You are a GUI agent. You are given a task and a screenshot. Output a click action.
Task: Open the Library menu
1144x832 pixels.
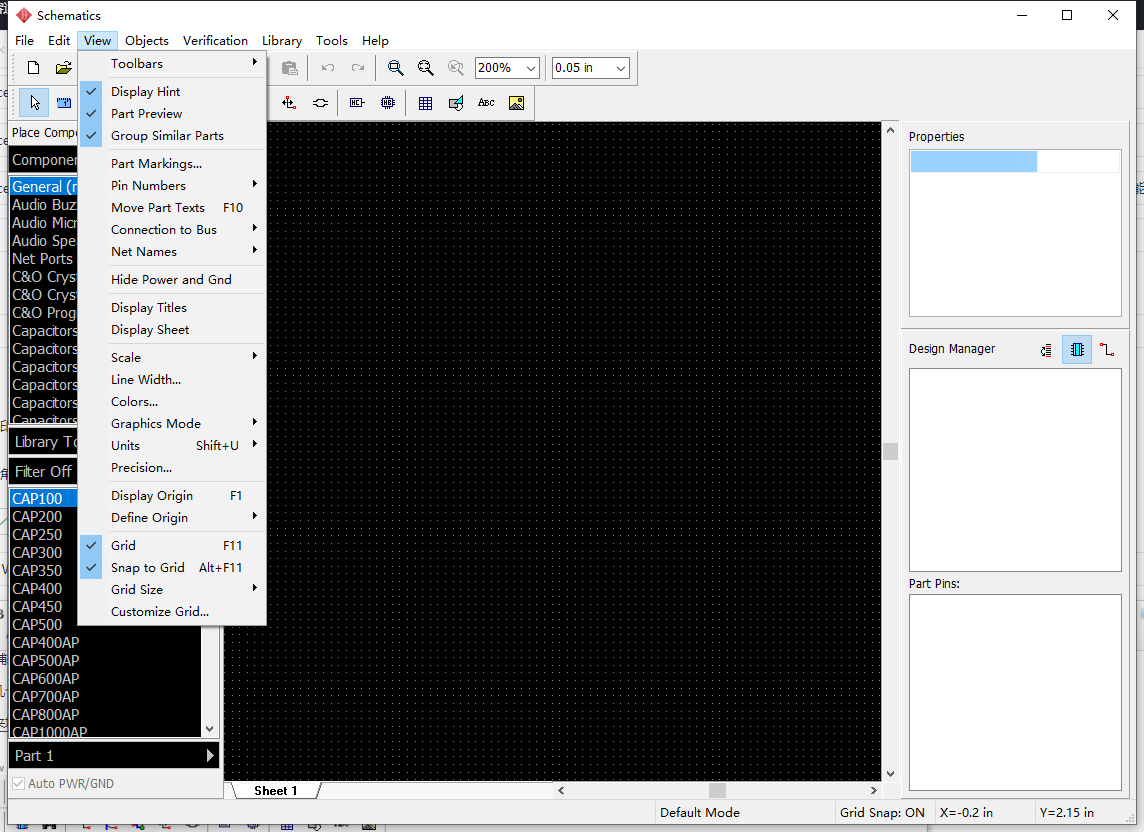281,41
